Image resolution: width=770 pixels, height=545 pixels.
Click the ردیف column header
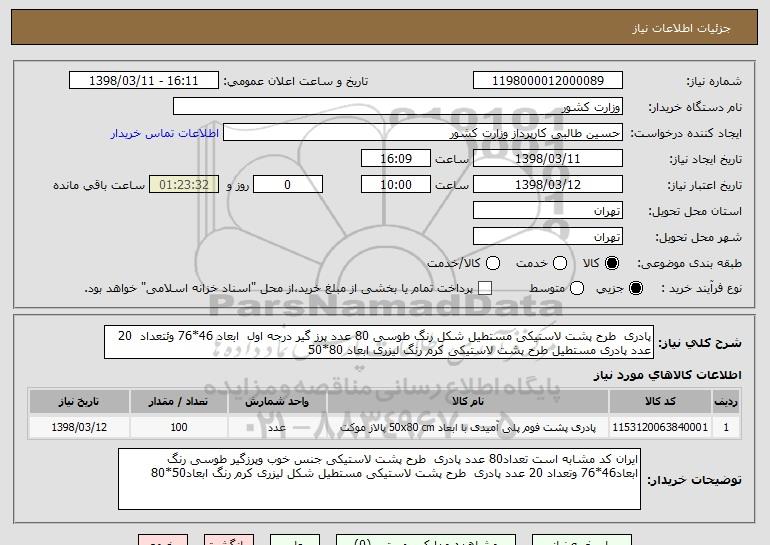[x=726, y=402]
